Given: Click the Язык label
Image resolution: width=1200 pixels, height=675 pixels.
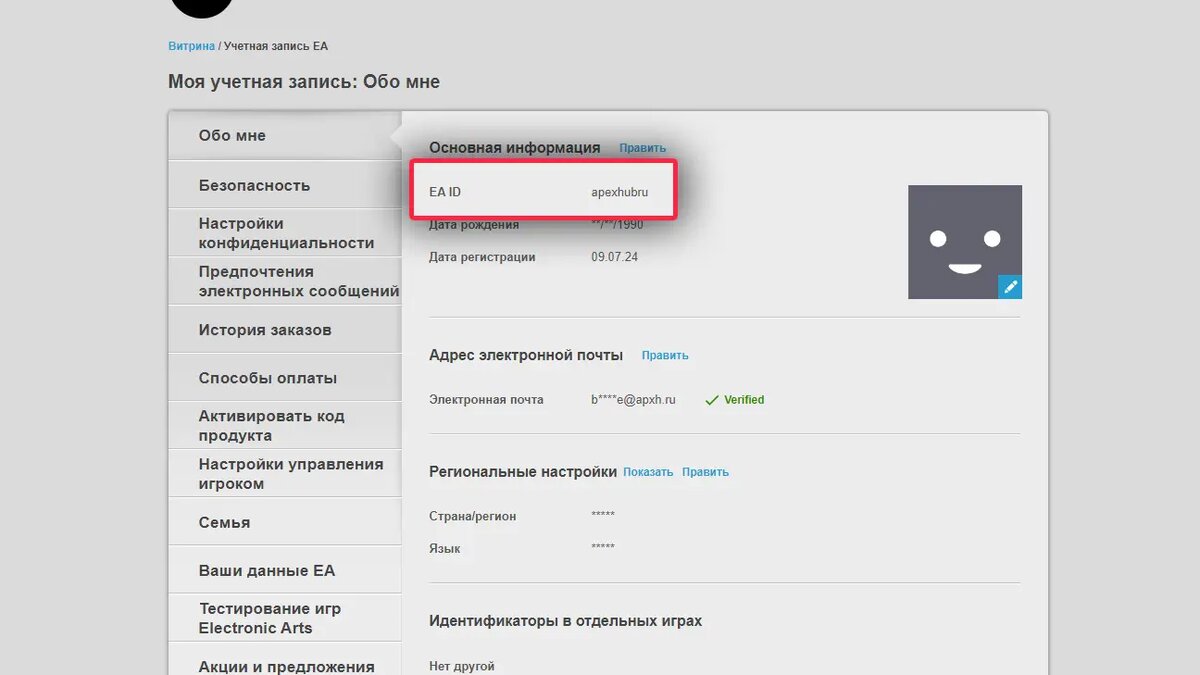Looking at the screenshot, I should coord(445,548).
